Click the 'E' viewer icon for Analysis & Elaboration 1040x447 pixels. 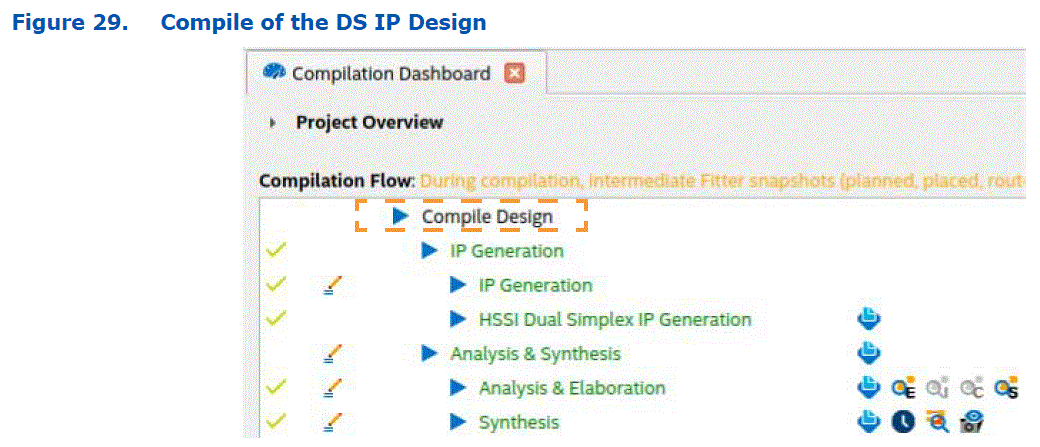(904, 388)
